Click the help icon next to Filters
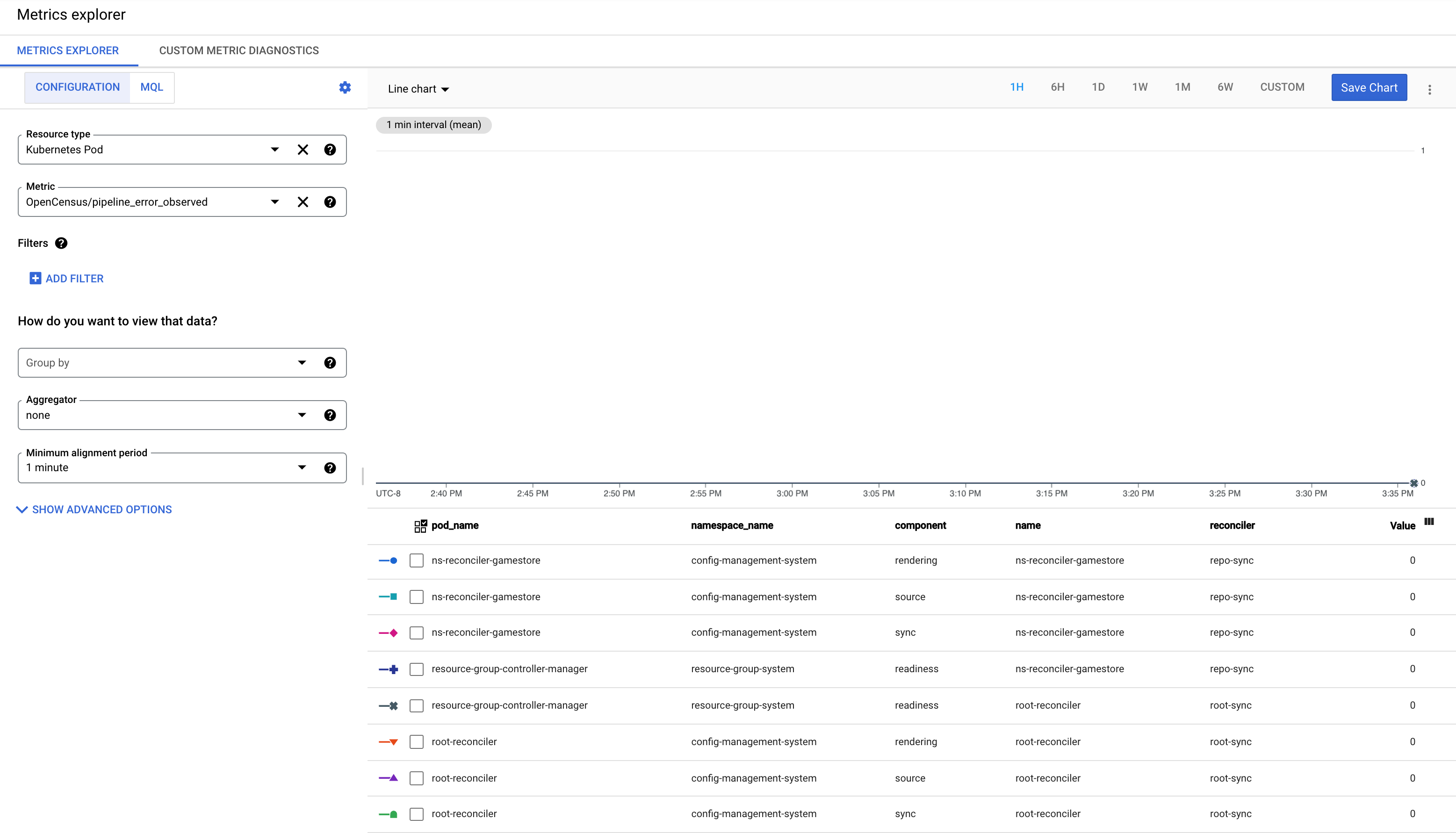Viewport: 1456px width, 833px height. coord(61,243)
